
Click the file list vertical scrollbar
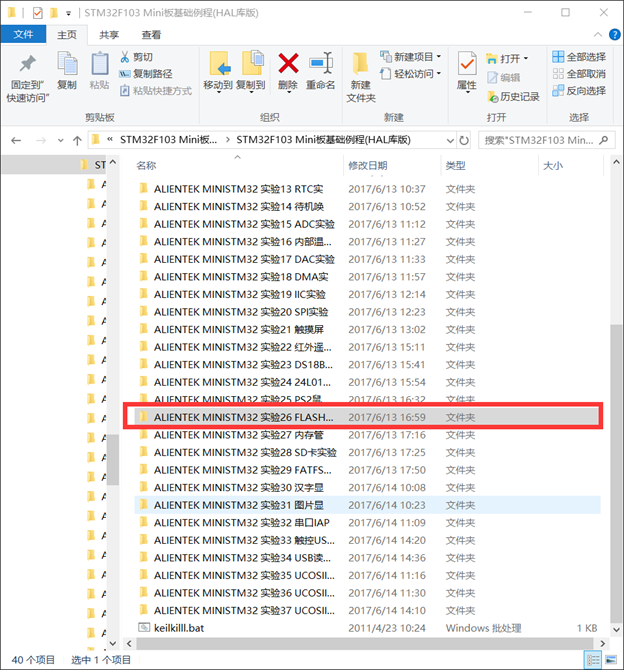616,472
